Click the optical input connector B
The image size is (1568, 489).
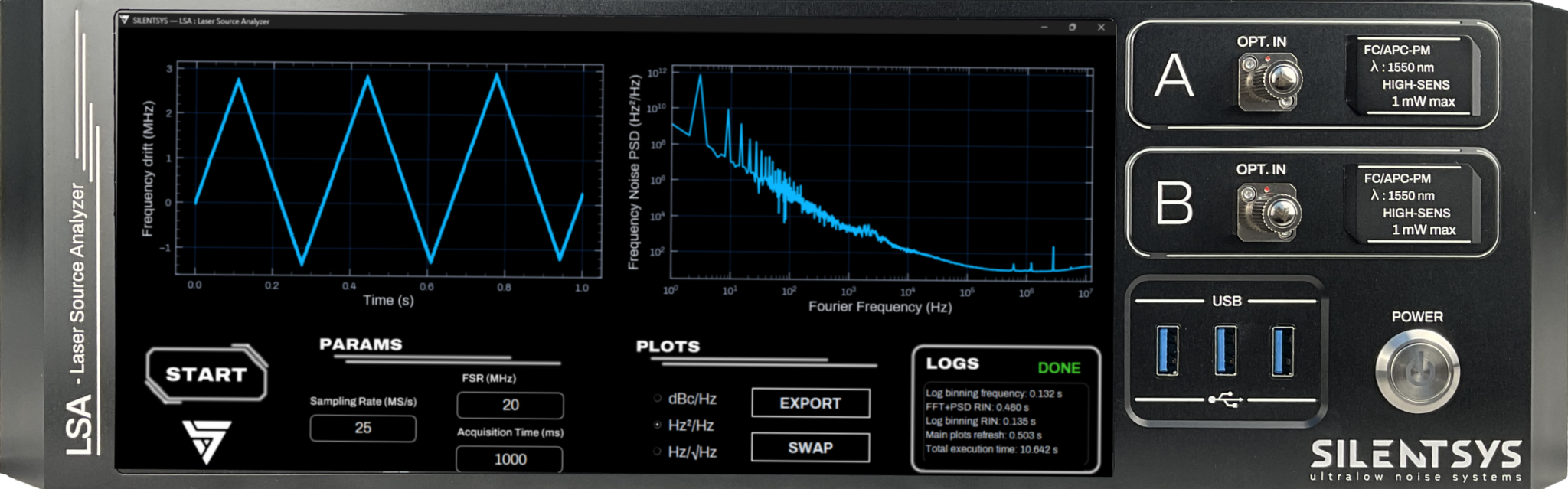[x=1269, y=210]
